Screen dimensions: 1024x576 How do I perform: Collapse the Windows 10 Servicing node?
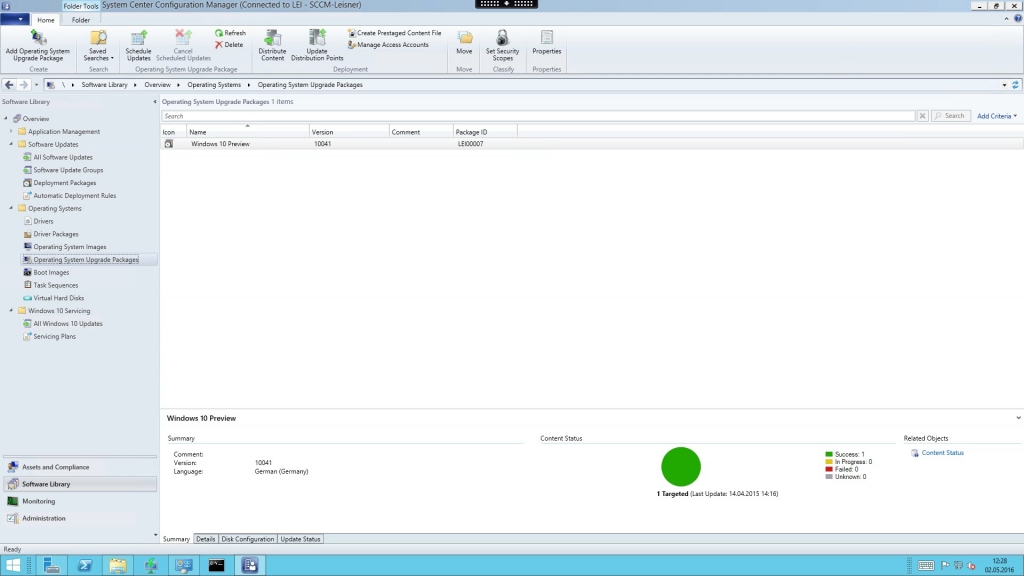click(x=11, y=310)
